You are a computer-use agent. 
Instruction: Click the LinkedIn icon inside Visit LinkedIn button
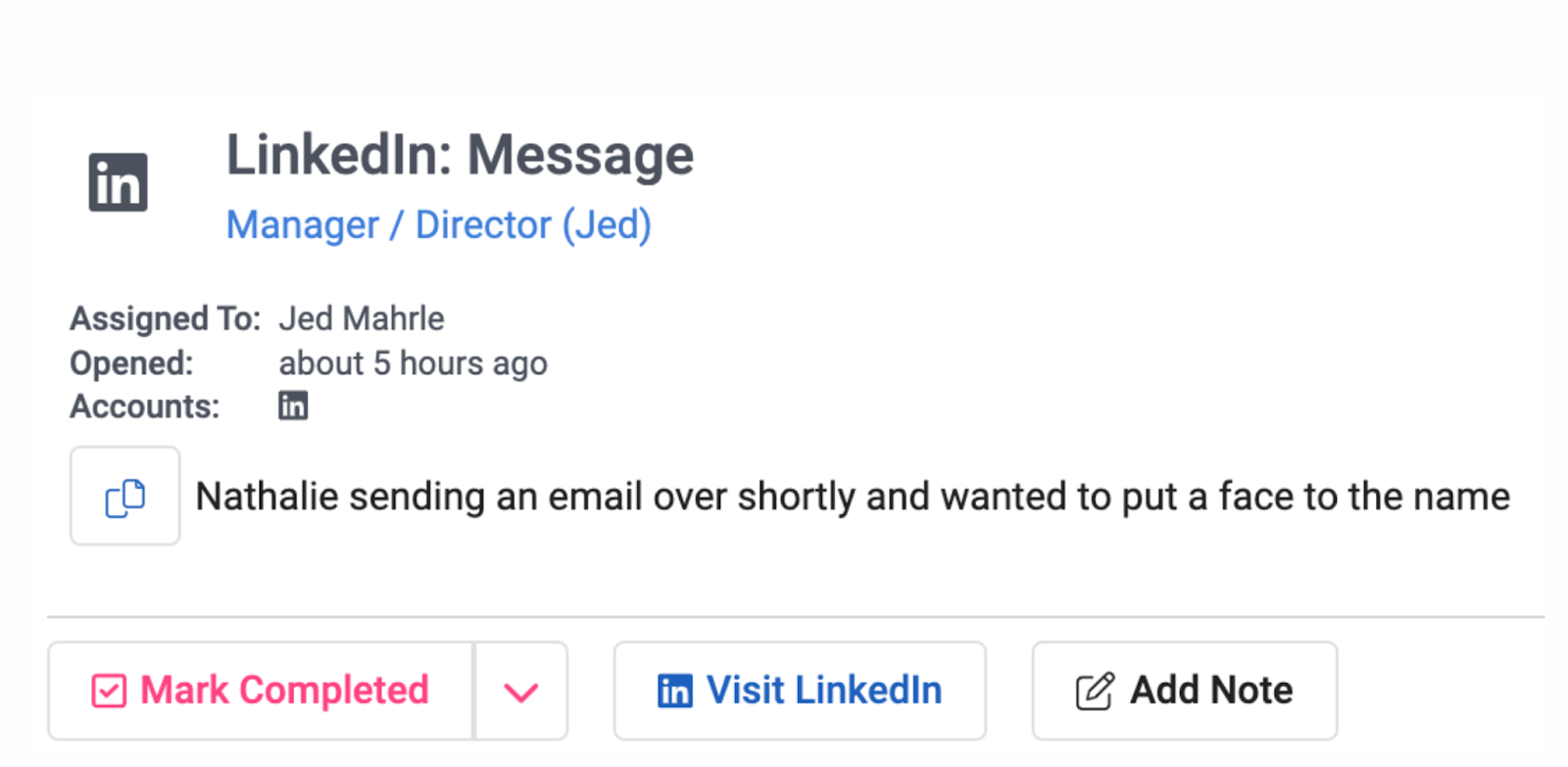pos(673,690)
